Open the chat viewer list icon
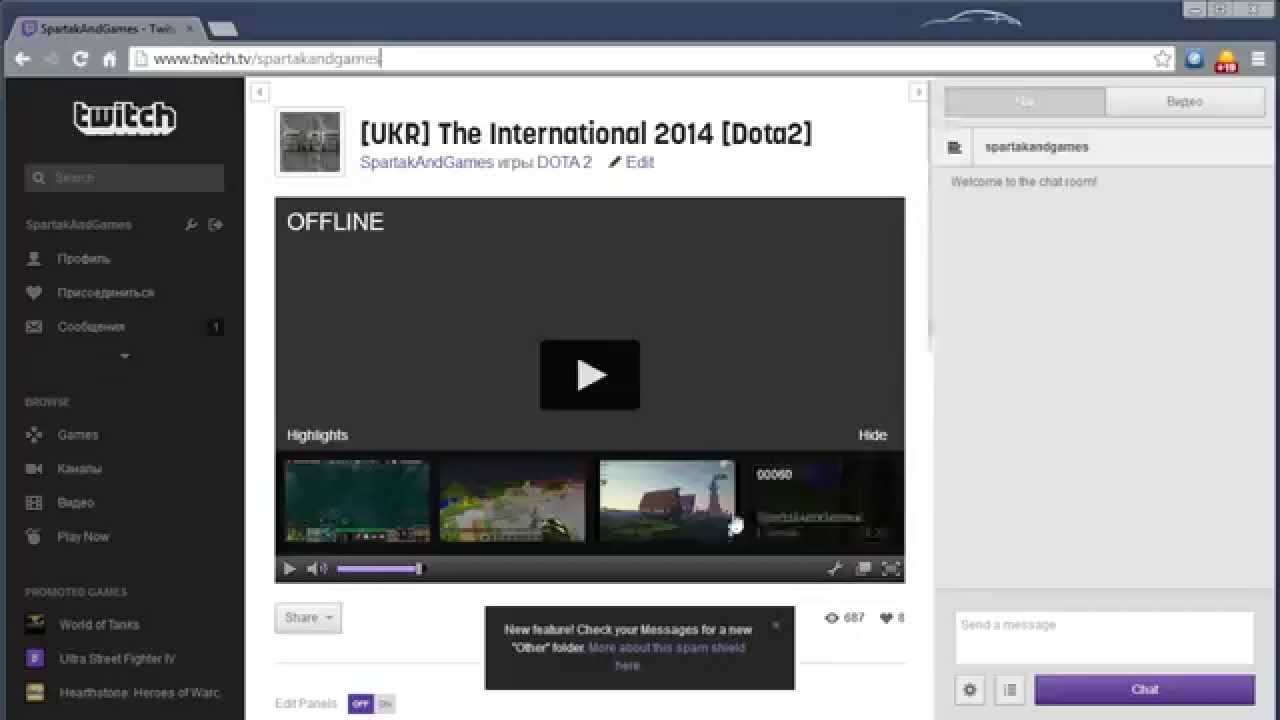Screen dimensions: 1280x720 click(1010, 690)
